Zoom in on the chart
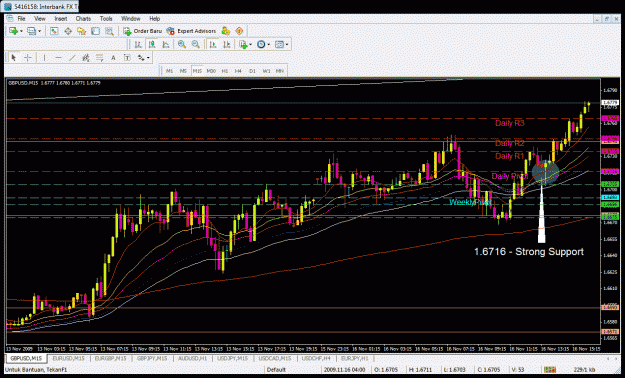Image resolution: width=625 pixels, height=378 pixels. pyautogui.click(x=182, y=45)
